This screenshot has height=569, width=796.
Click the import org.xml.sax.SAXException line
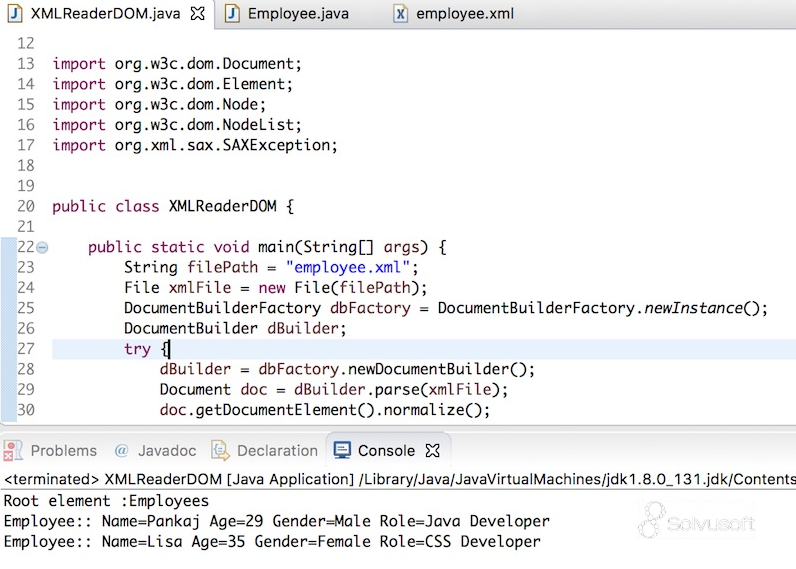(195, 145)
